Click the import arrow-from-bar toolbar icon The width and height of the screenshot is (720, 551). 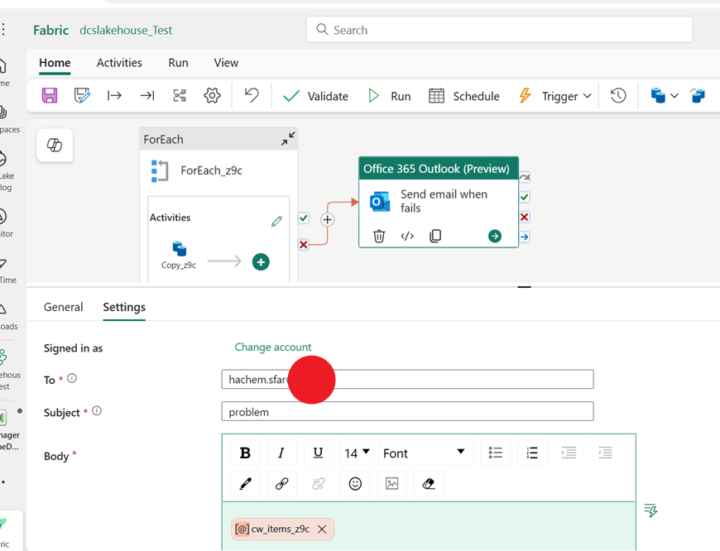point(114,96)
